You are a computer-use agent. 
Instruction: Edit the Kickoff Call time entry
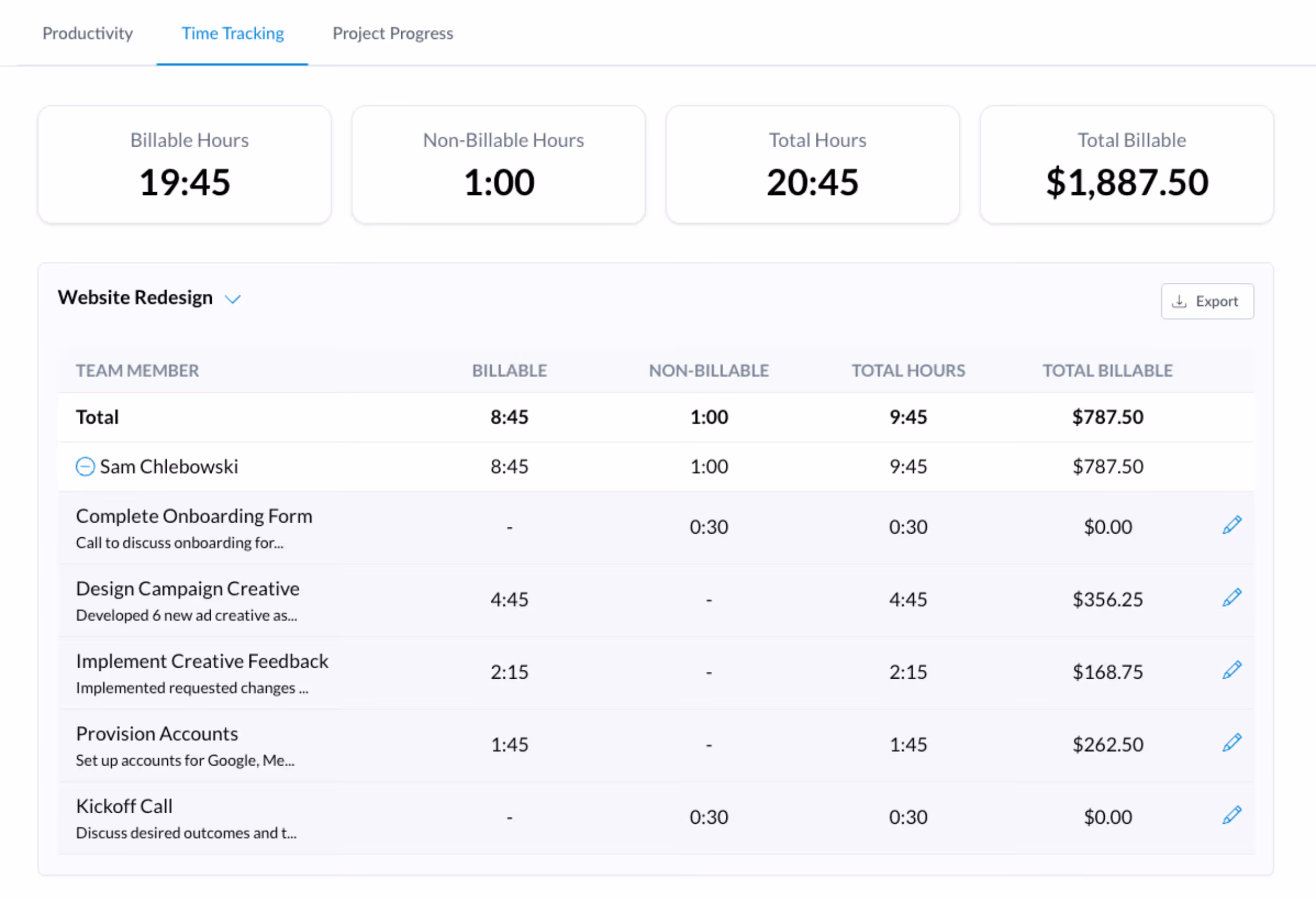click(x=1232, y=816)
